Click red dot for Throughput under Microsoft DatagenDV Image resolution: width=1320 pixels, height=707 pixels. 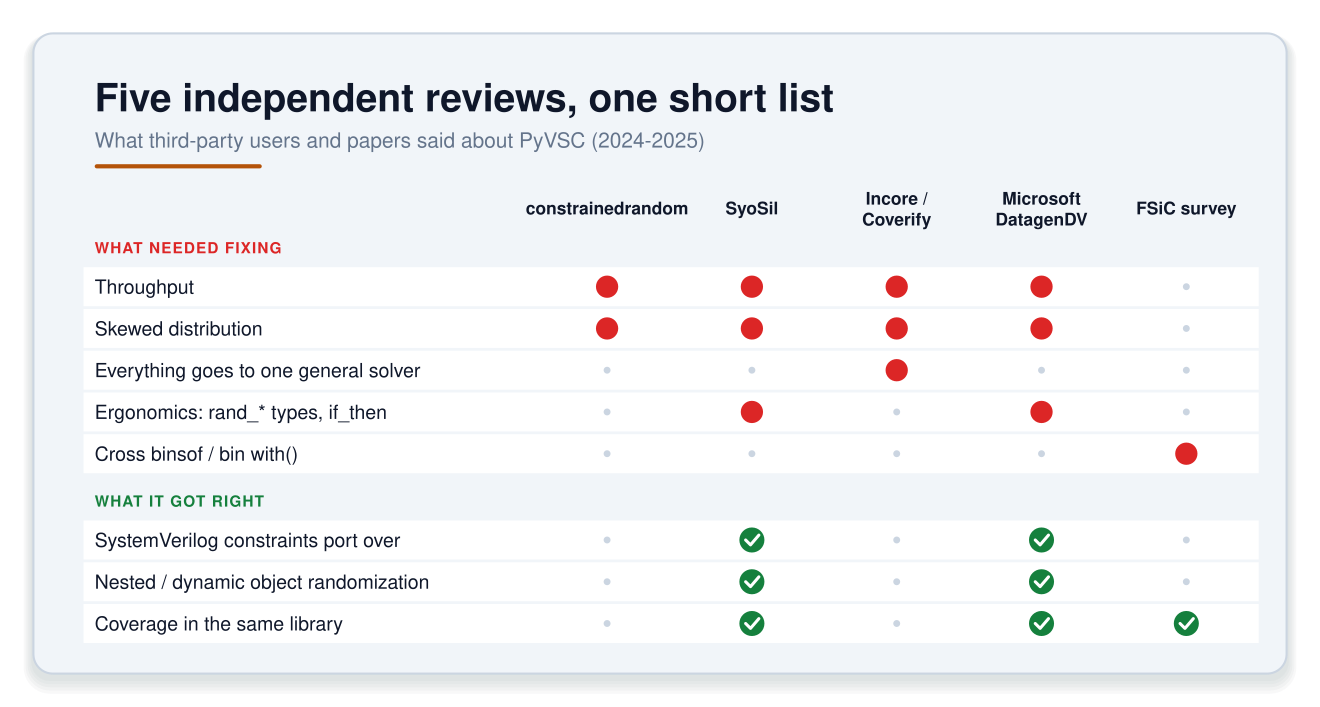[1041, 287]
